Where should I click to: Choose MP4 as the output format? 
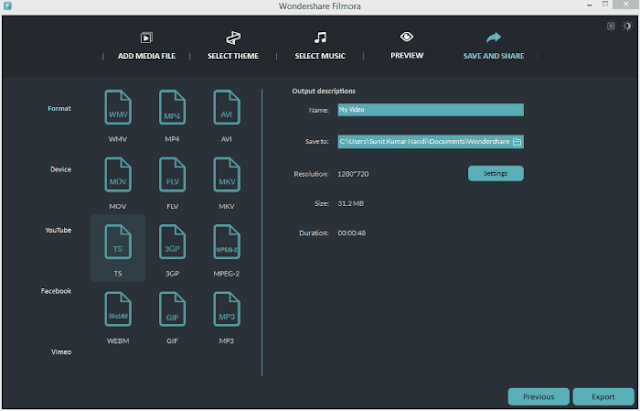(x=172, y=107)
